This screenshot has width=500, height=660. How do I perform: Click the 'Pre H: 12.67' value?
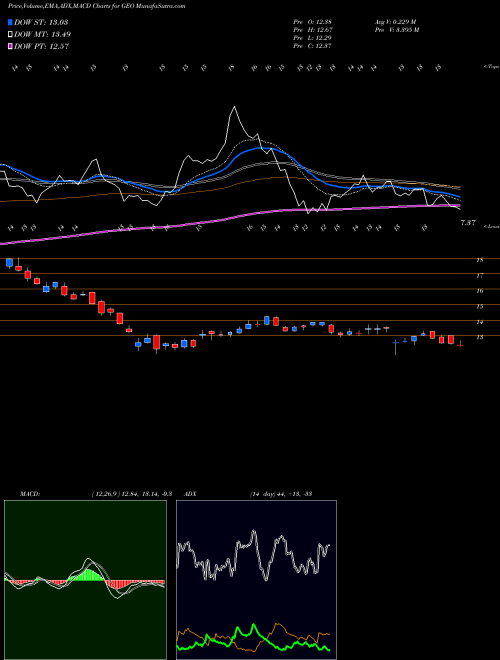coord(313,30)
